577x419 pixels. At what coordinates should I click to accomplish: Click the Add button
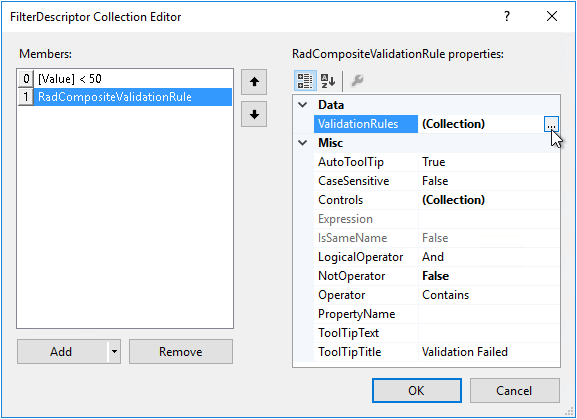coord(62,352)
